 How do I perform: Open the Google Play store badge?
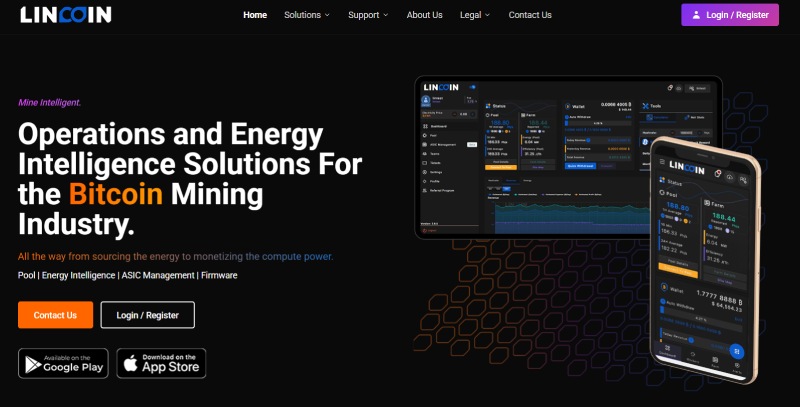(x=63, y=363)
